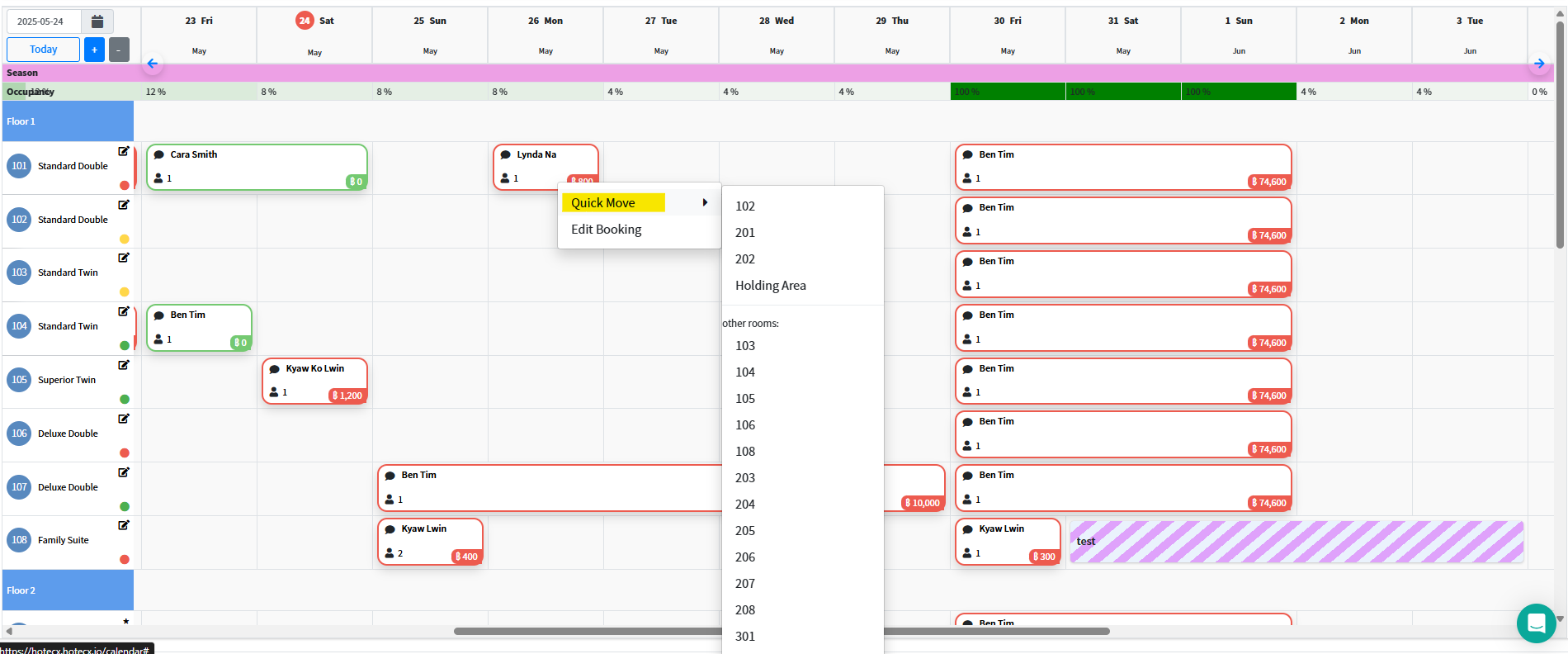The height and width of the screenshot is (654, 1568).
Task: Open the chat support widget
Action: [1536, 623]
